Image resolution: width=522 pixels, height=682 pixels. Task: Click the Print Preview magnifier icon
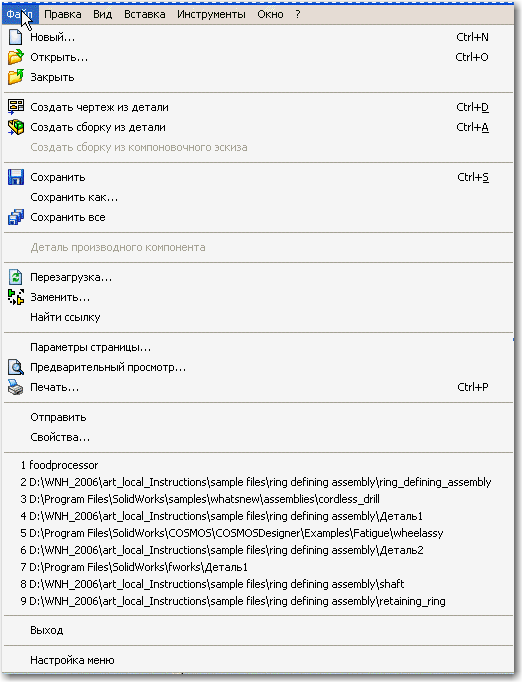click(16, 367)
